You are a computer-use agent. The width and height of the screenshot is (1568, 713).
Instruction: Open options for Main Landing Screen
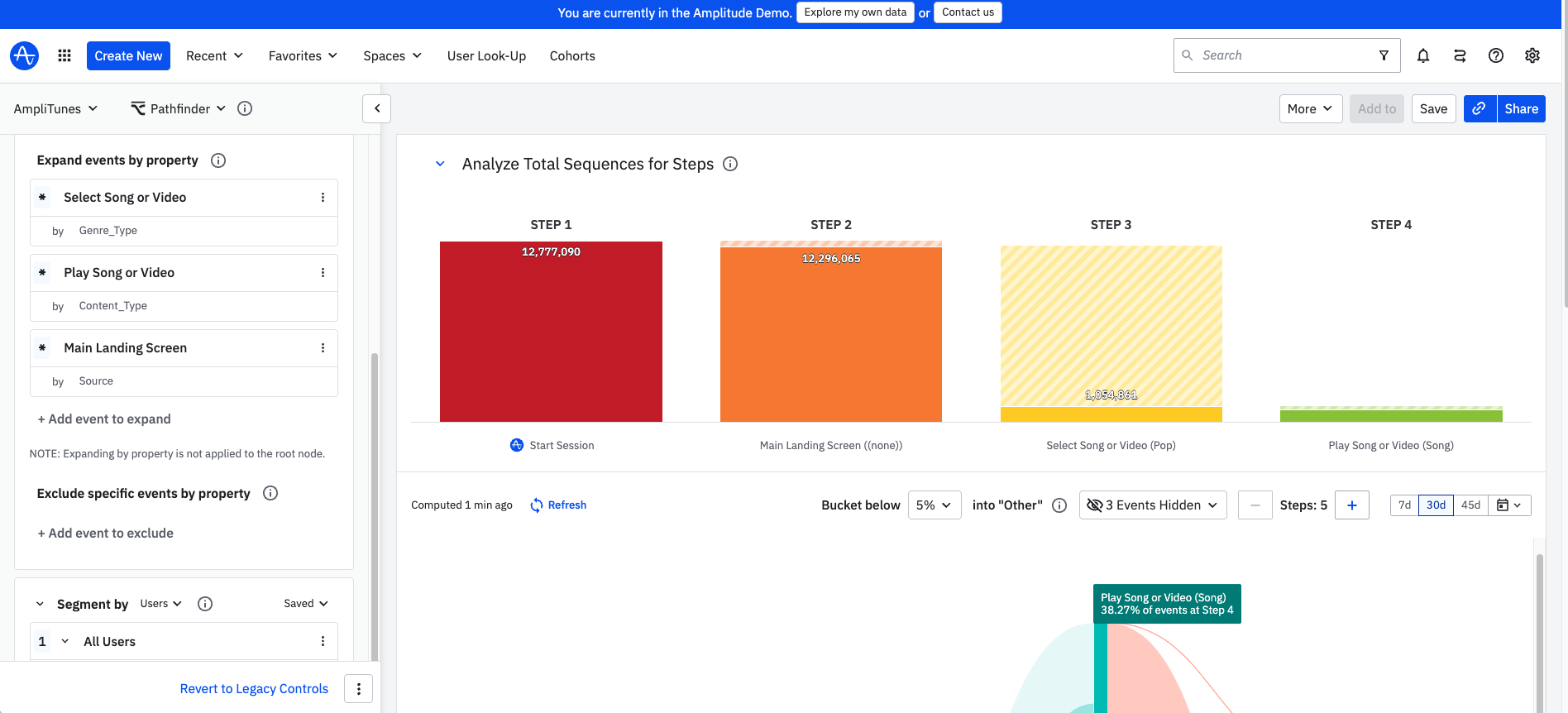[x=323, y=348]
